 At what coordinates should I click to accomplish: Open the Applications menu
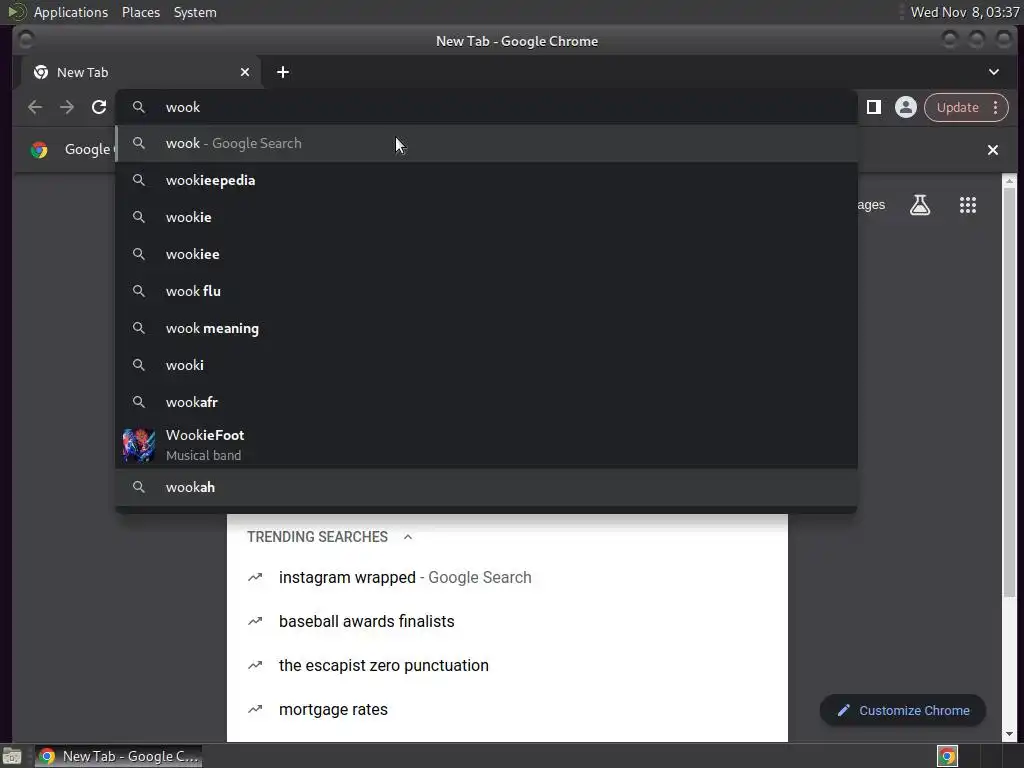71,12
